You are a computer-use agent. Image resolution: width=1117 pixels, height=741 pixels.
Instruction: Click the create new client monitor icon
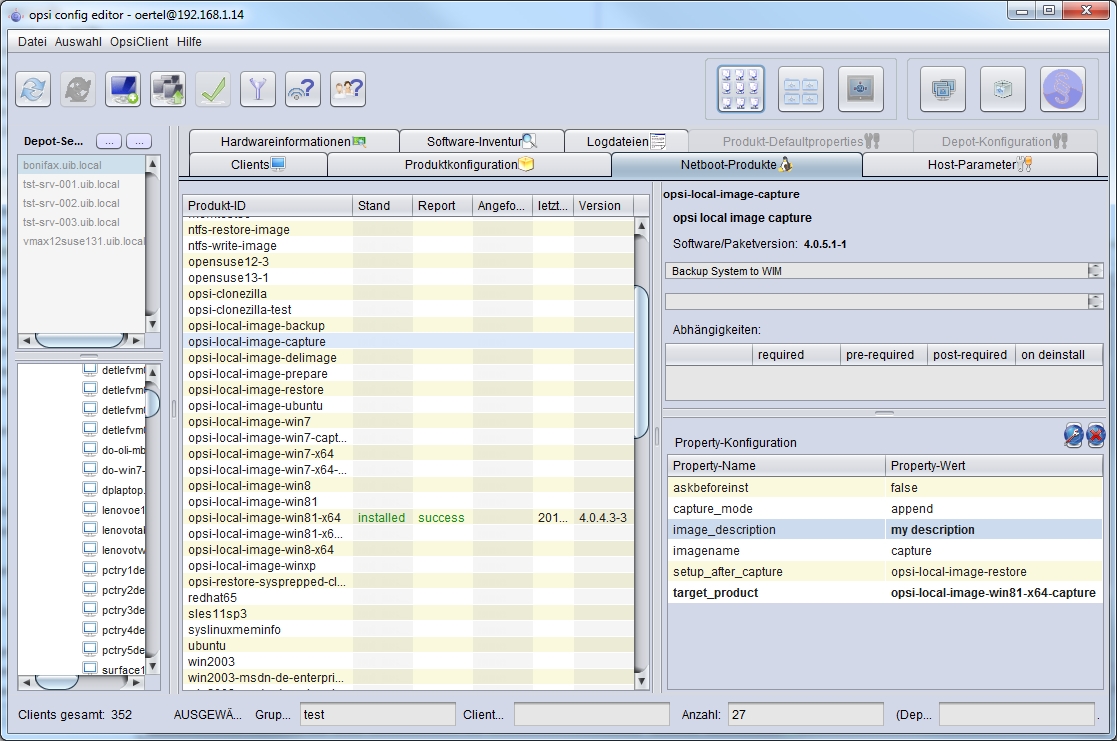pos(123,89)
